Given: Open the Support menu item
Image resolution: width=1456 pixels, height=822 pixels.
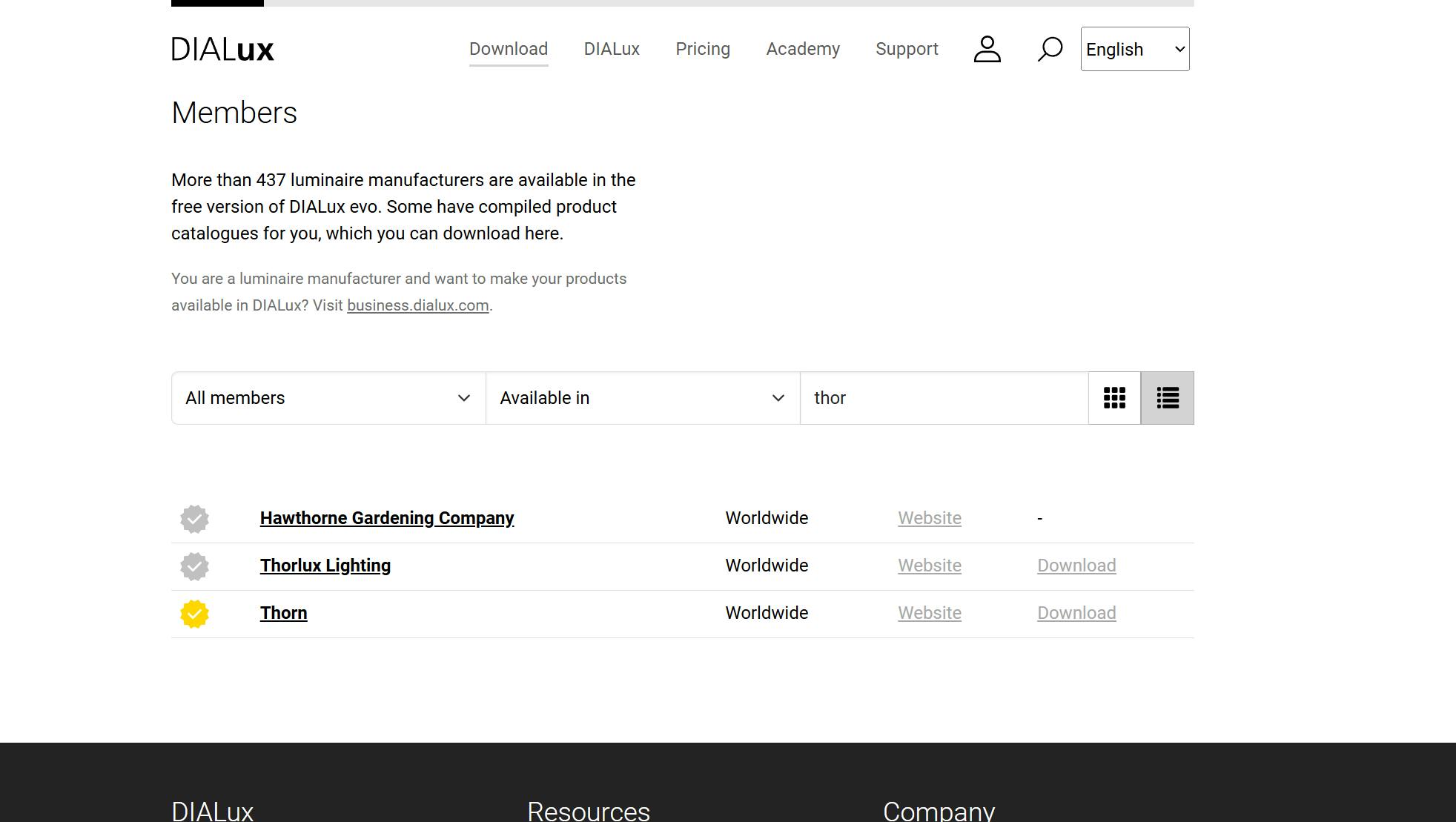Looking at the screenshot, I should (x=906, y=49).
